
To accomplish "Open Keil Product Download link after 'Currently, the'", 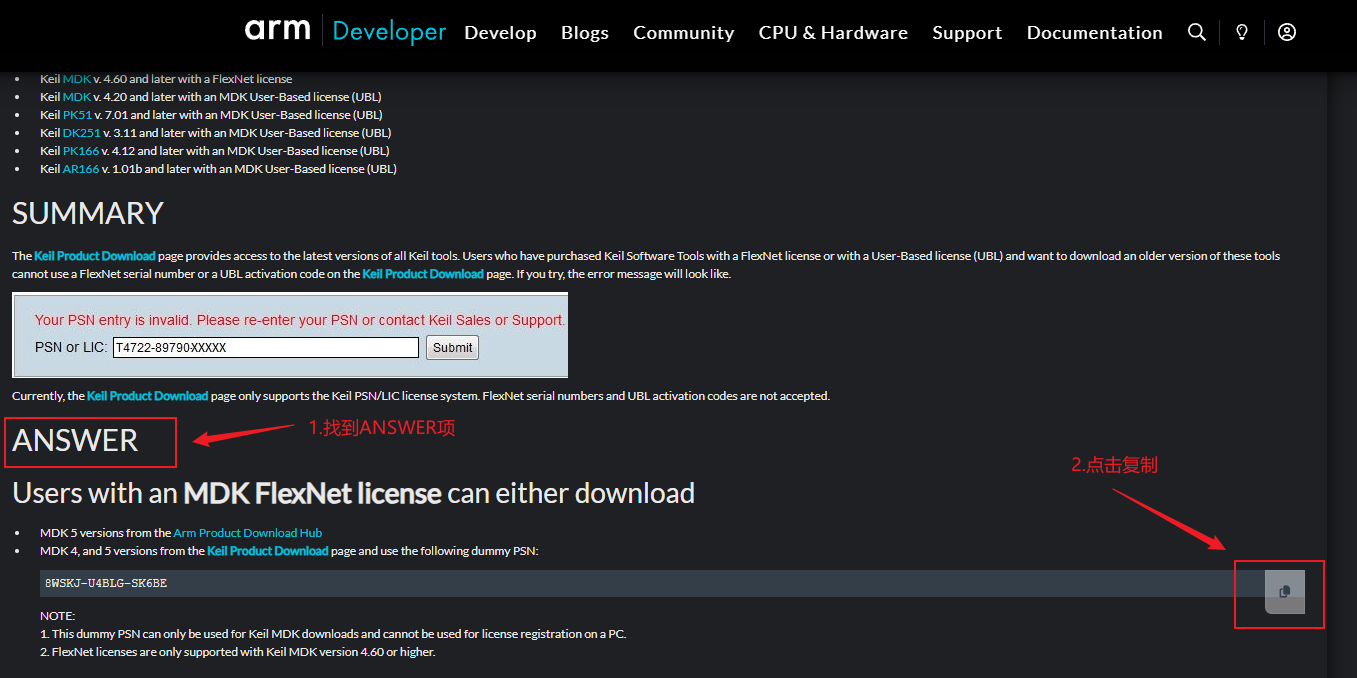I will tap(148, 396).
